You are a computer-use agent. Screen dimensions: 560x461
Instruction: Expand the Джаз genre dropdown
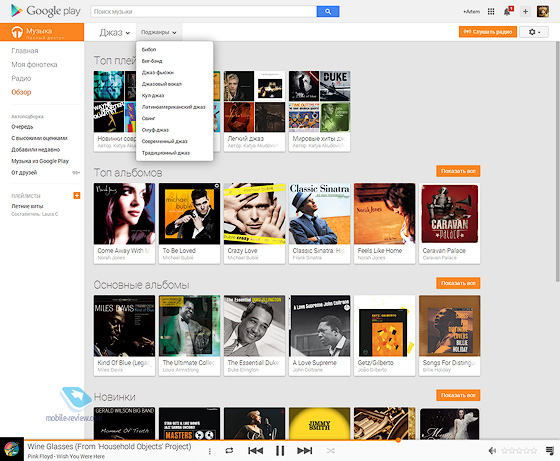click(115, 32)
